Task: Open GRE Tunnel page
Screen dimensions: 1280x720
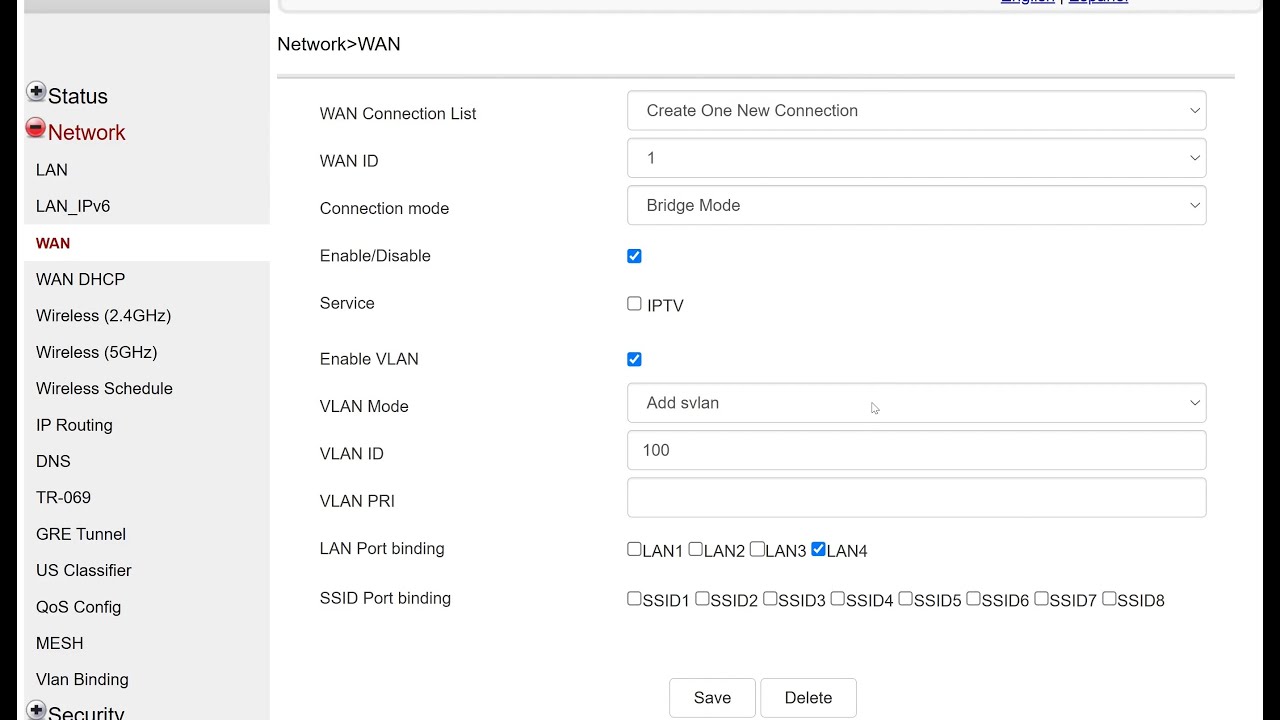Action: [x=81, y=534]
